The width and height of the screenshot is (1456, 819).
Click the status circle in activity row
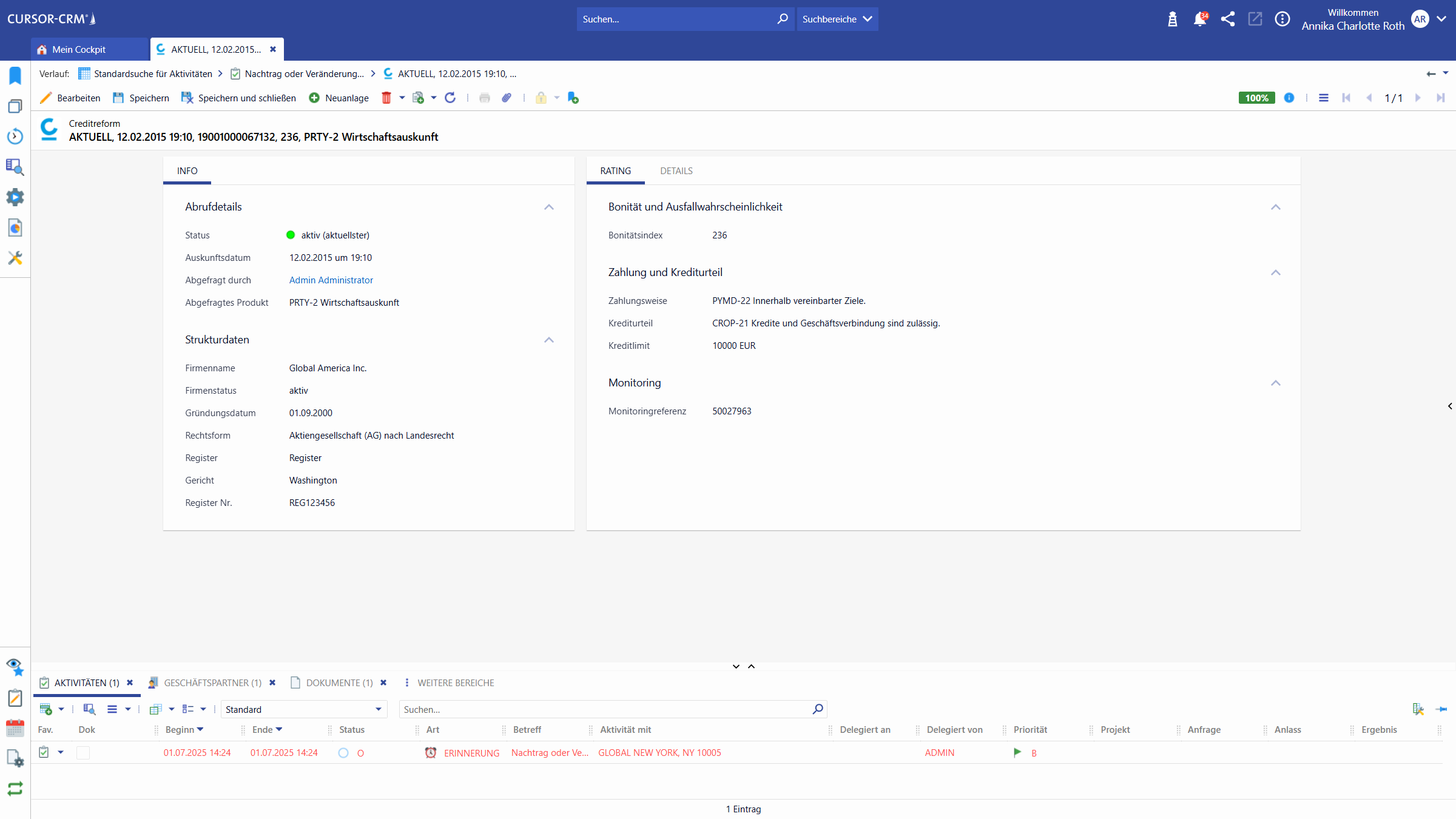click(343, 753)
